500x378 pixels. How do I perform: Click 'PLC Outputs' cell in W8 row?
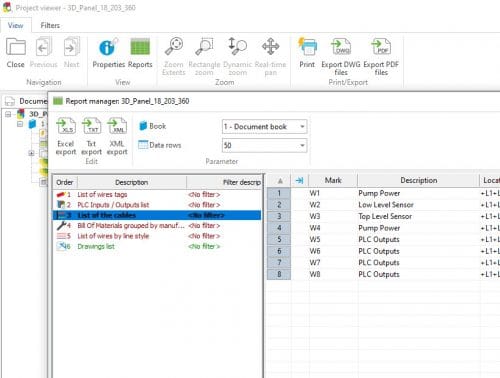pos(418,274)
